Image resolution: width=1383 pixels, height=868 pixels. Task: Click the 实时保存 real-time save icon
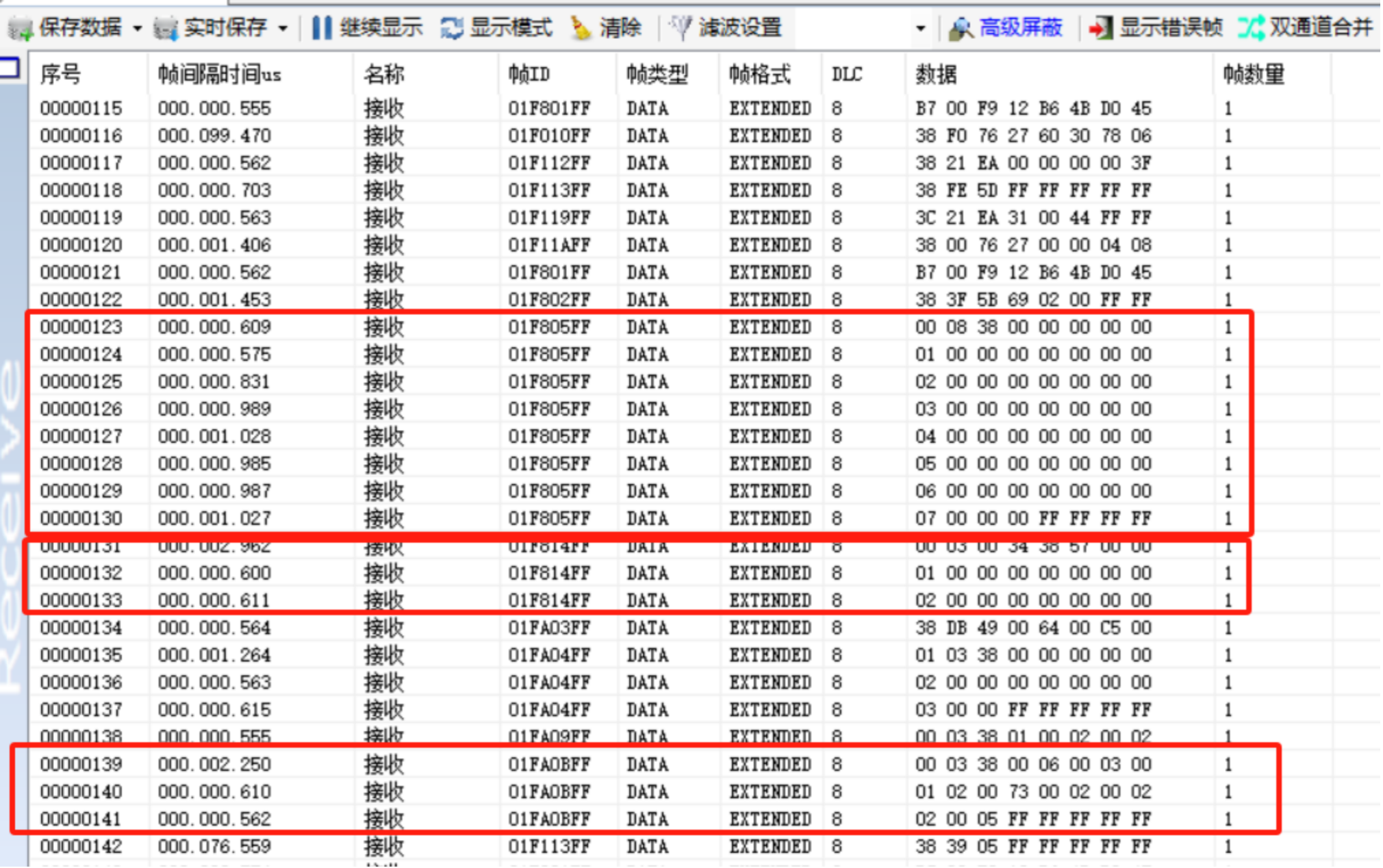[x=165, y=28]
